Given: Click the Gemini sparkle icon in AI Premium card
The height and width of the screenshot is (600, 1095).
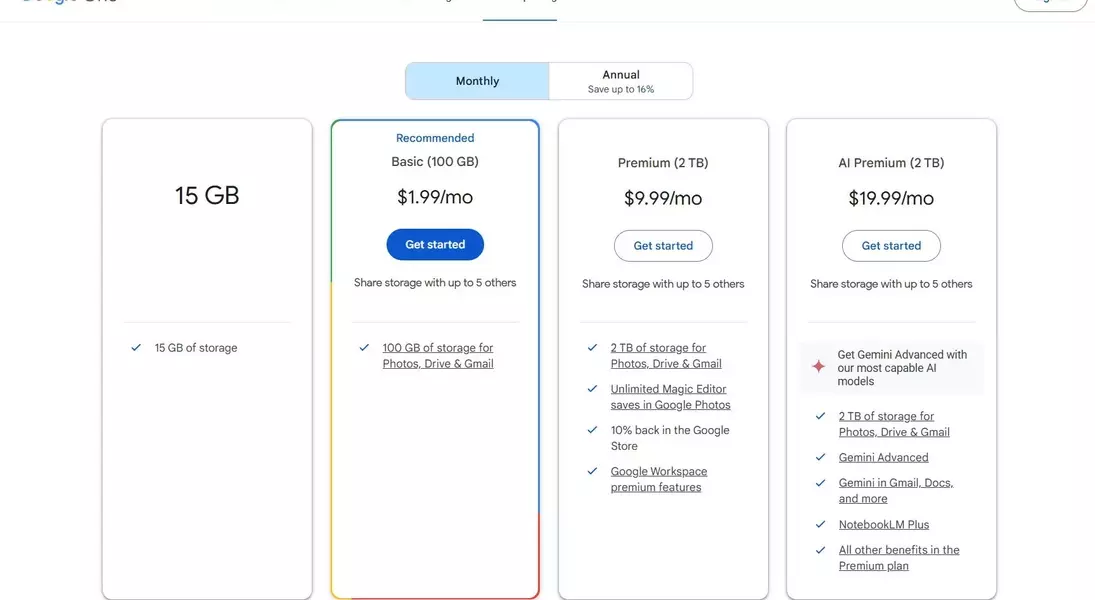Looking at the screenshot, I should click(818, 367).
